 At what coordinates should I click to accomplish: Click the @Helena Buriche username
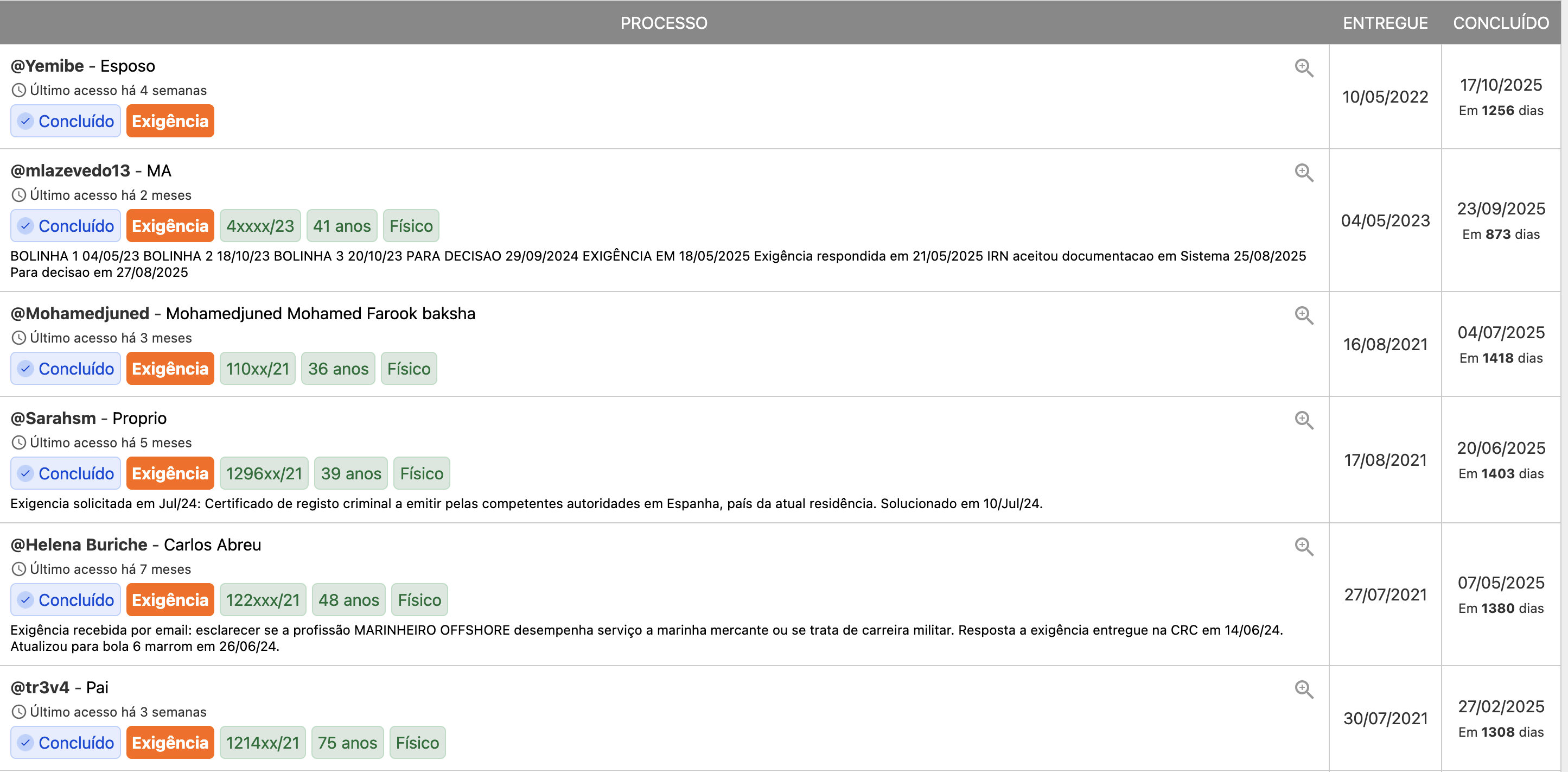(79, 545)
